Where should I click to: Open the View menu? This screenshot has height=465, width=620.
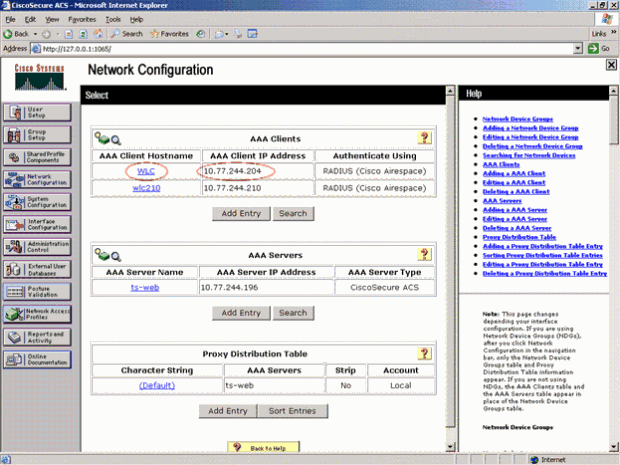(x=52, y=19)
